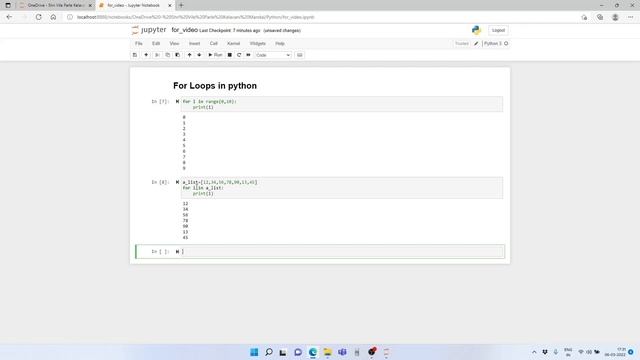Go back in browser history
Viewport: 640px width, 360px height.
[x=9, y=17]
